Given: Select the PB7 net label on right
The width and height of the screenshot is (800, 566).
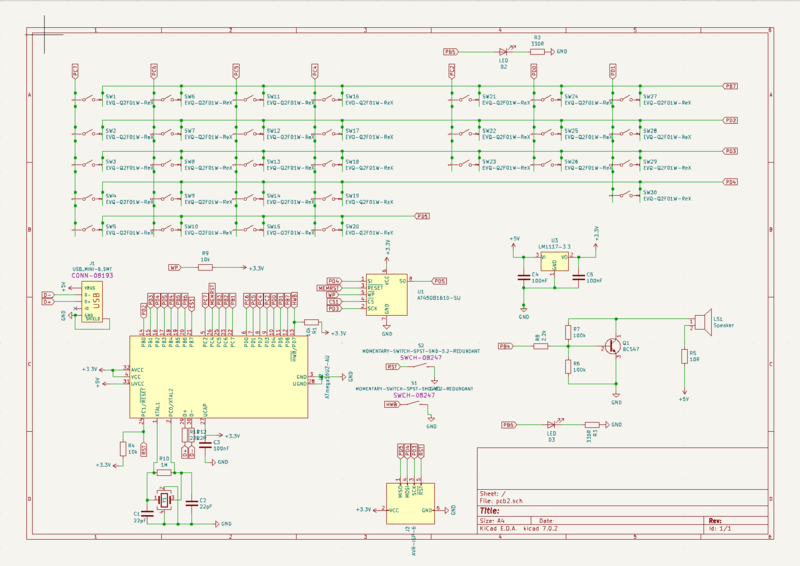Looking at the screenshot, I should coord(731,87).
